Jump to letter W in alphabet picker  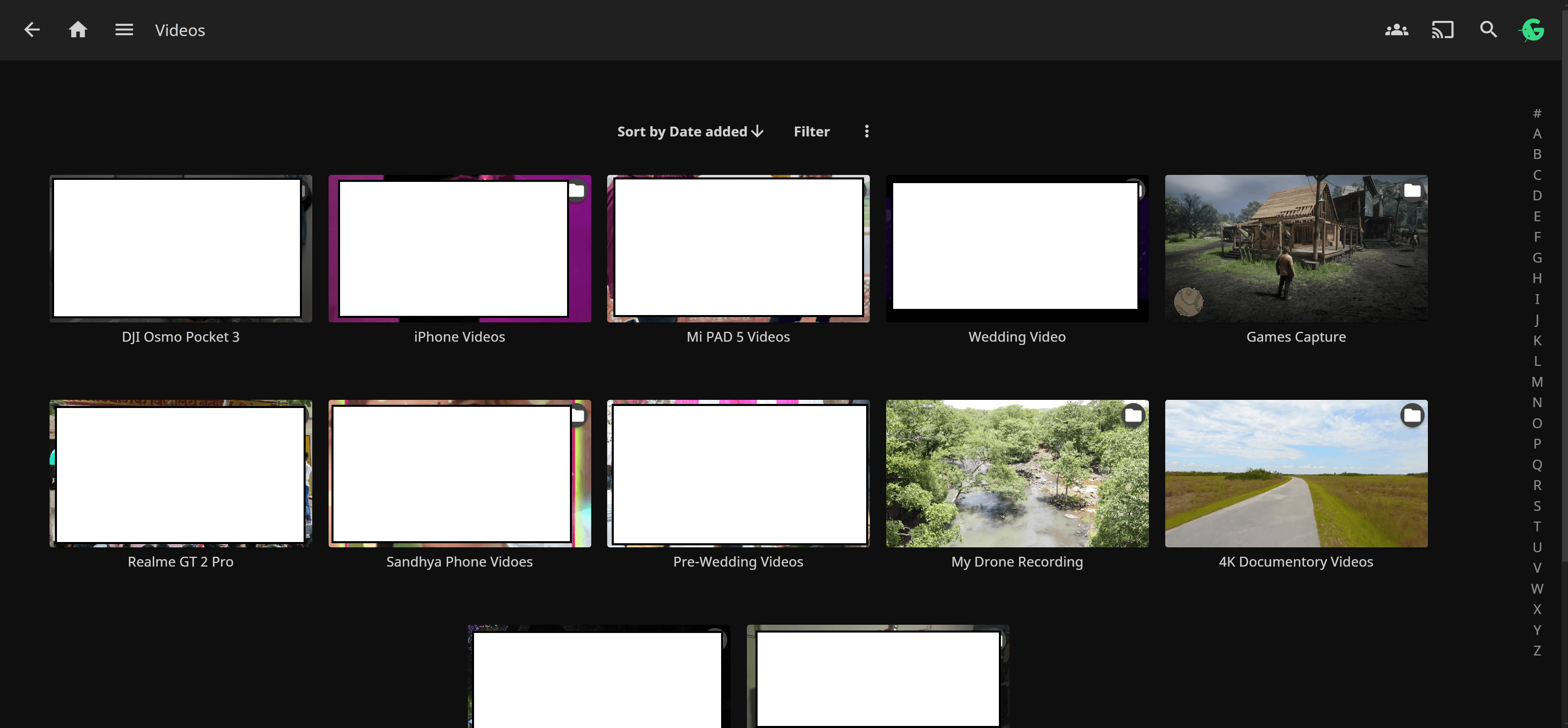[x=1536, y=589]
